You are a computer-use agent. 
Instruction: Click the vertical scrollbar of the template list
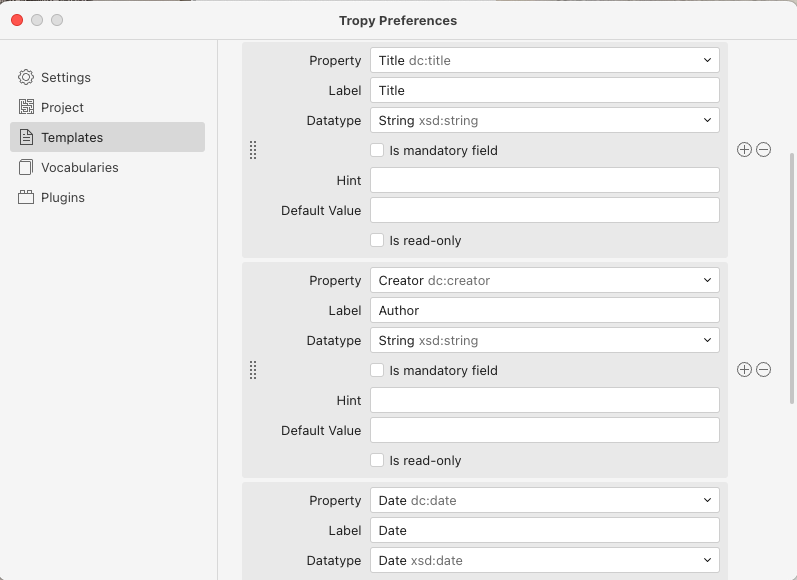(791, 279)
